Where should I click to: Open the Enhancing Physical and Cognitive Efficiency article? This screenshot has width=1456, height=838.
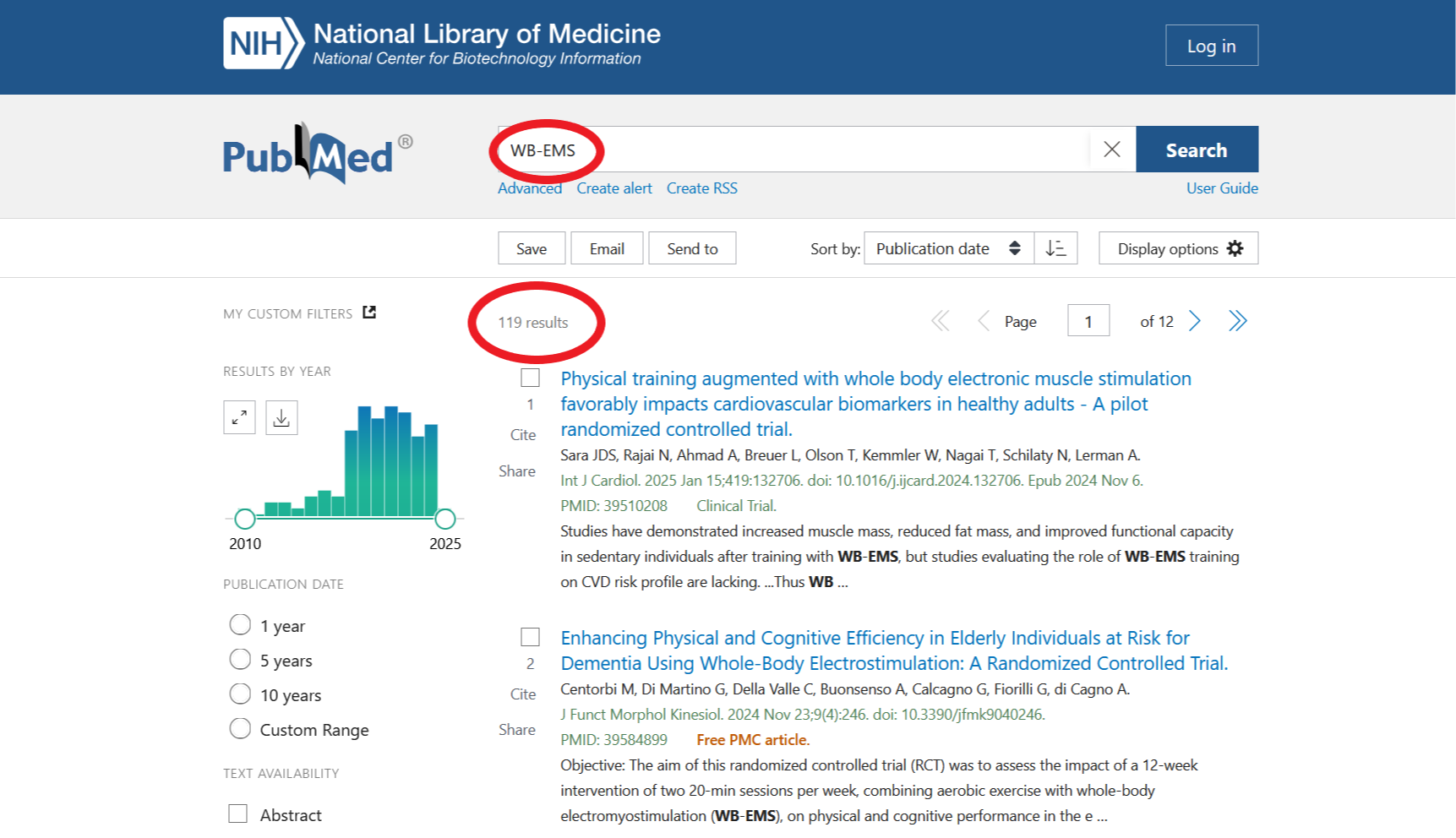(894, 650)
